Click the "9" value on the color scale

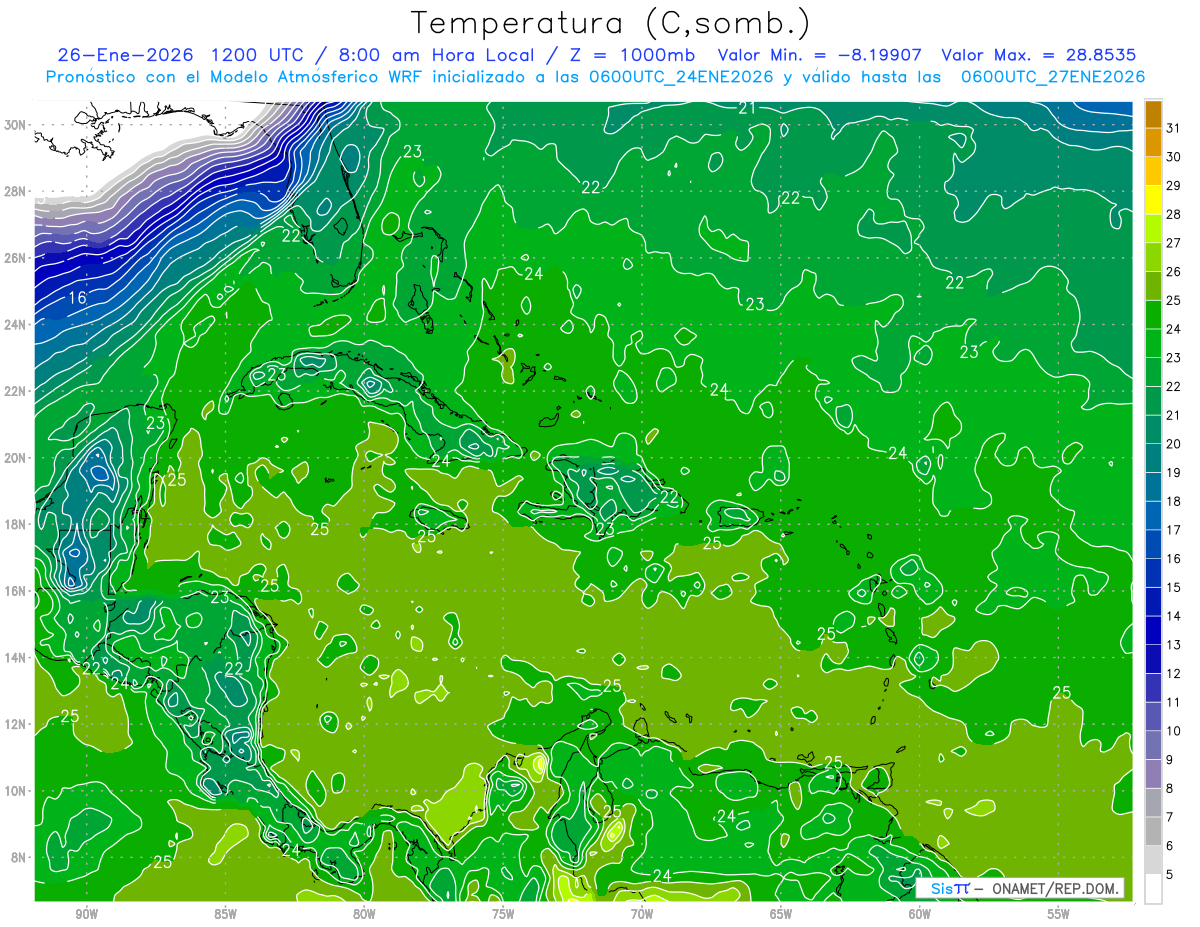pos(1170,759)
